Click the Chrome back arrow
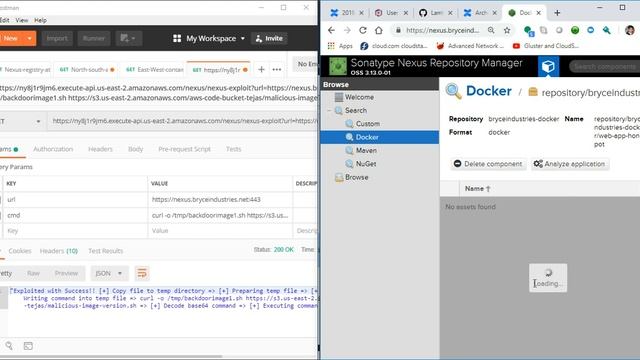The height and width of the screenshot is (360, 640). click(x=331, y=30)
